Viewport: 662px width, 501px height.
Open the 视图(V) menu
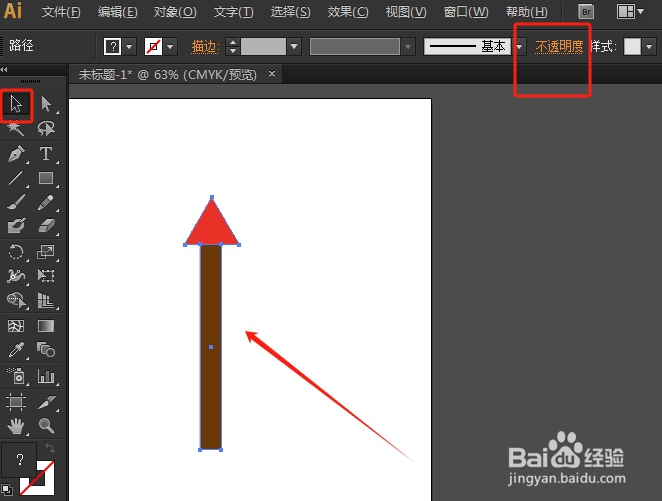point(406,12)
